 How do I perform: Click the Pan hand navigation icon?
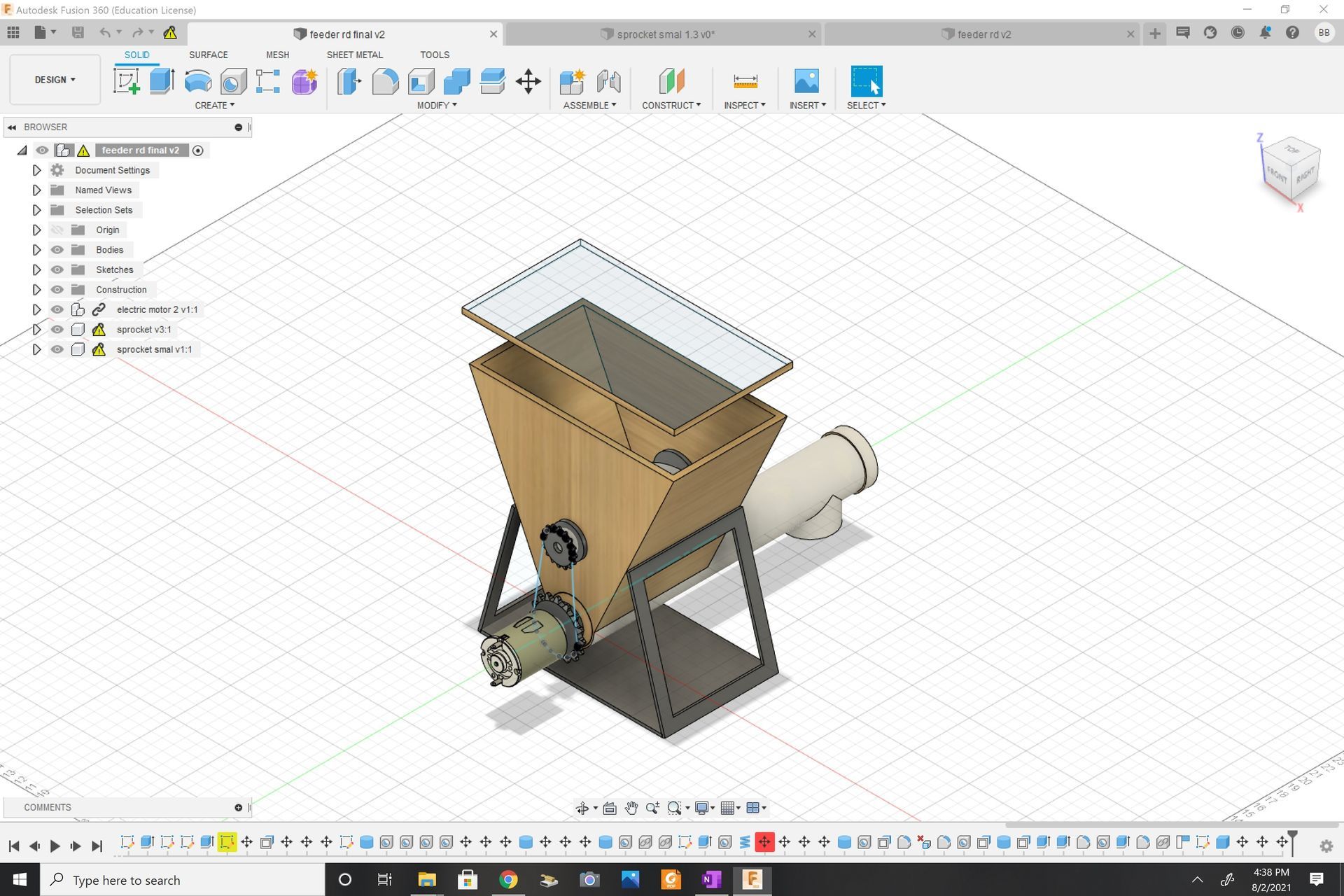pyautogui.click(x=631, y=808)
